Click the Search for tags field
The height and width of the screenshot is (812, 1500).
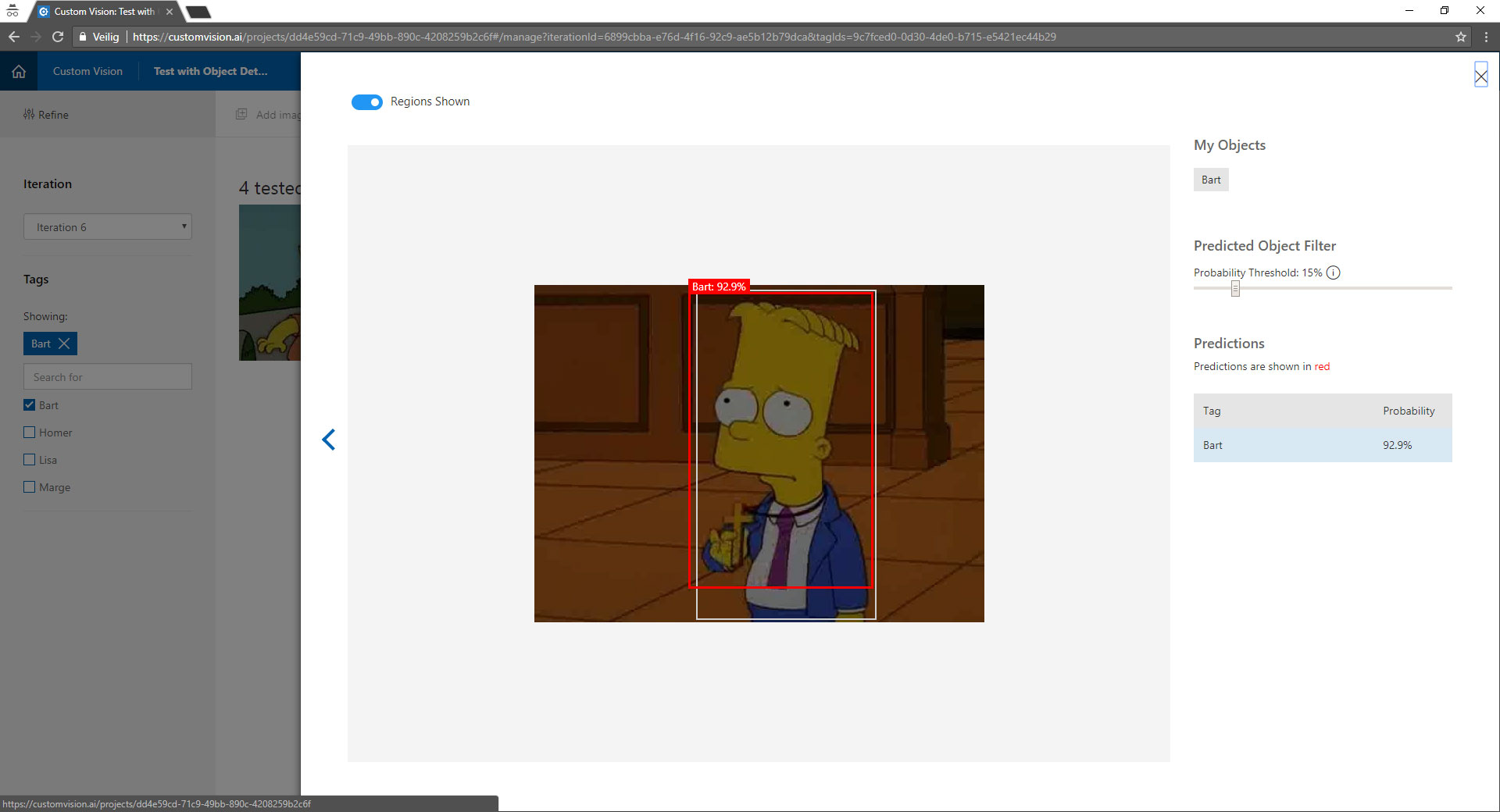coord(108,376)
